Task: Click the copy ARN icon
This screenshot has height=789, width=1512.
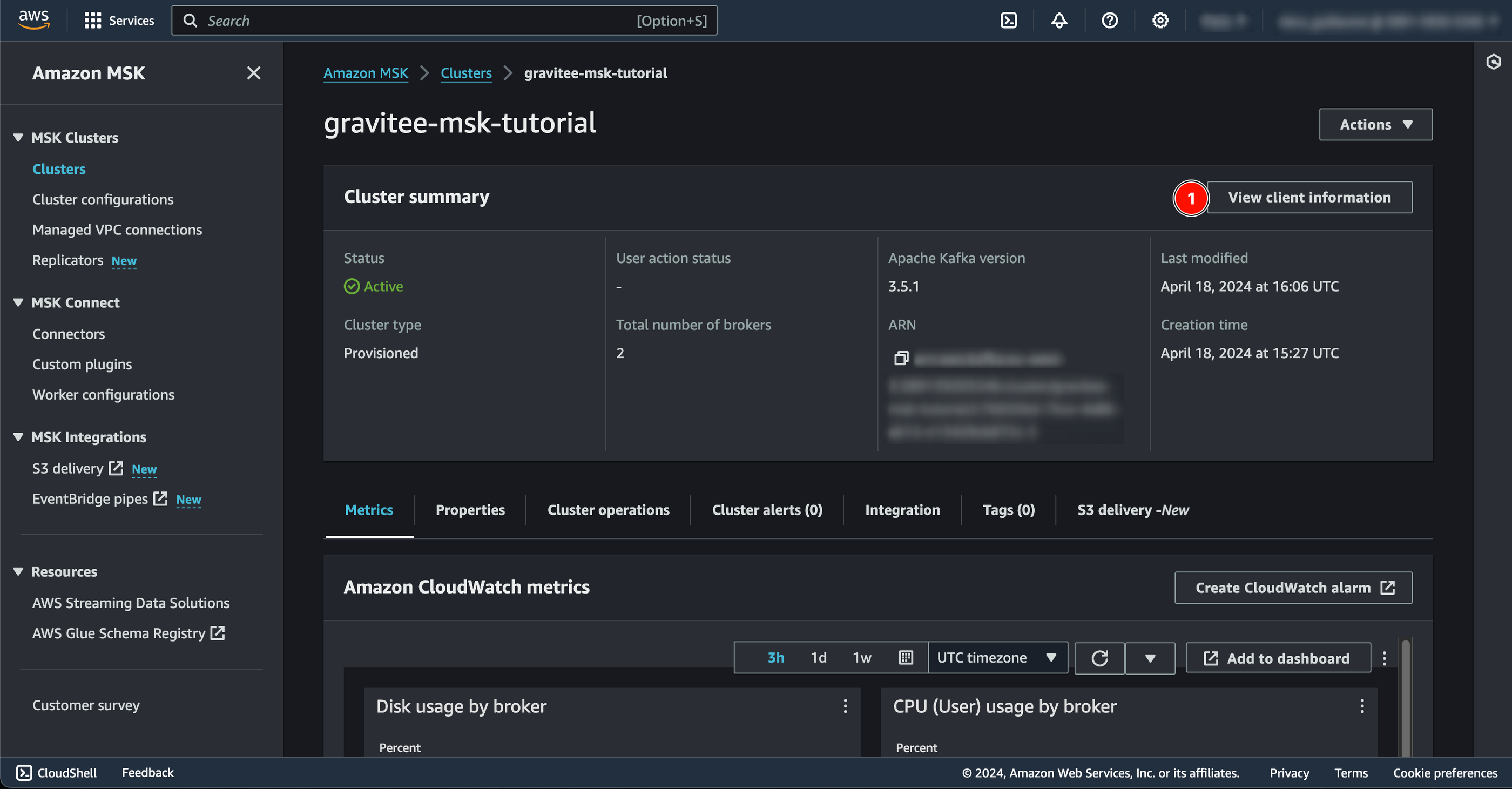Action: click(900, 357)
